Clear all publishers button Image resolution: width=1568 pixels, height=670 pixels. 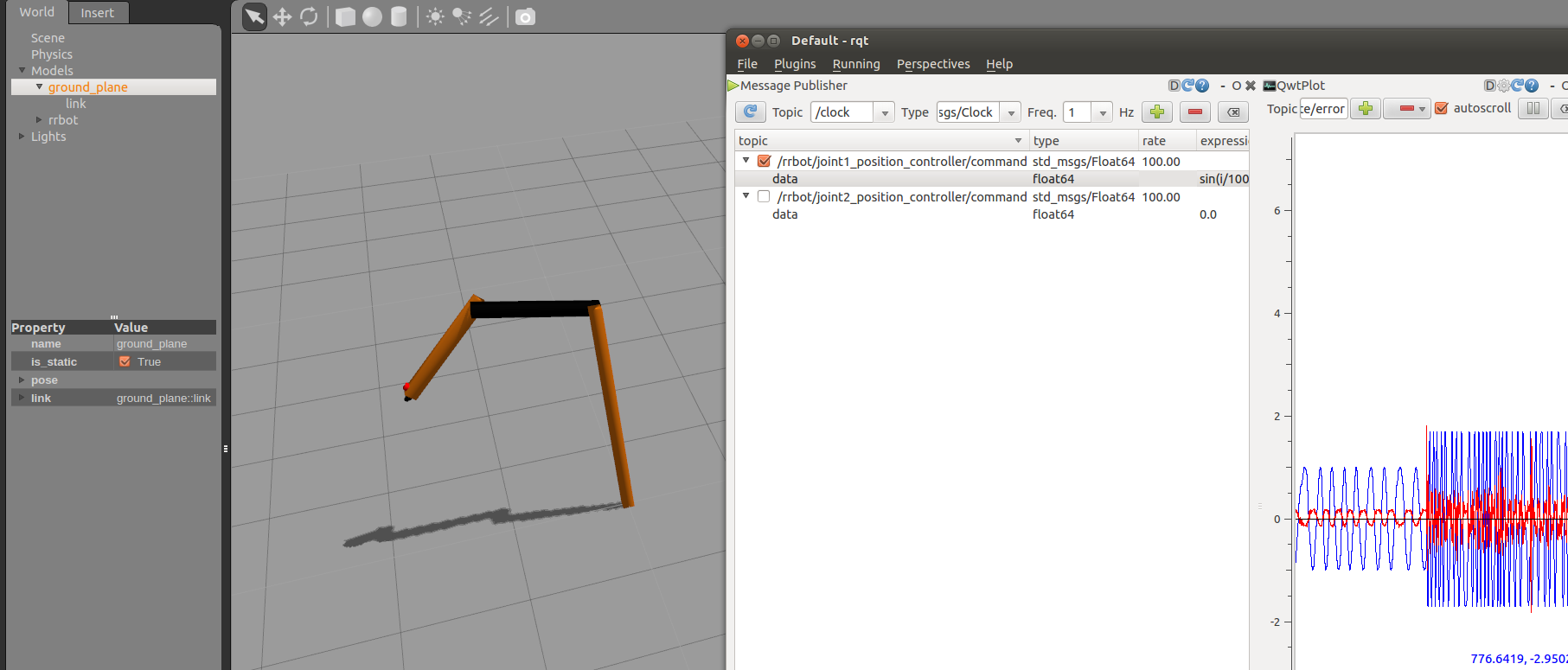[x=1233, y=112]
